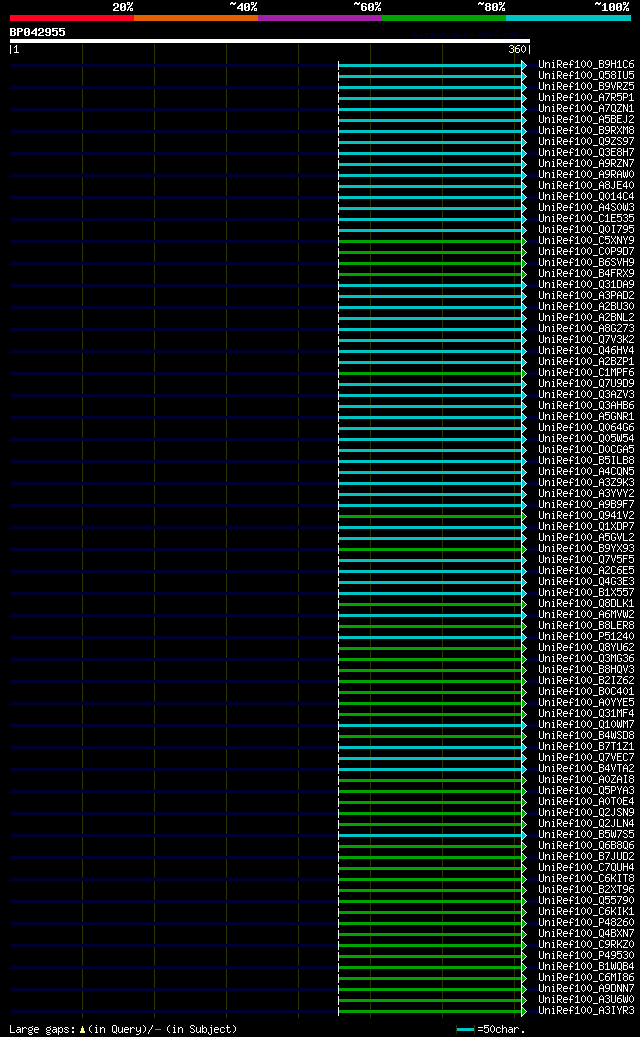Click the green alignment bar for UniRef100_C0P9D7
This screenshot has height=1037, width=640.
[x=430, y=252]
